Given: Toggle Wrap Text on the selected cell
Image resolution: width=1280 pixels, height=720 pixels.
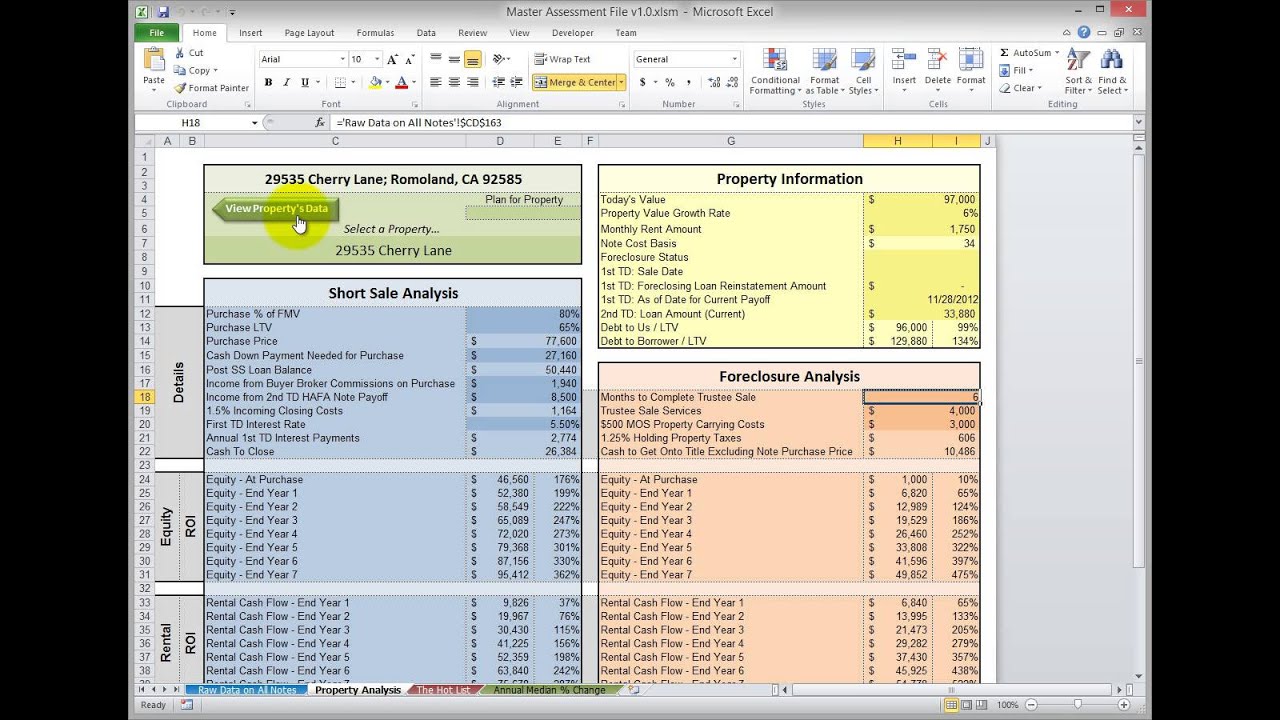Looking at the screenshot, I should point(562,60).
